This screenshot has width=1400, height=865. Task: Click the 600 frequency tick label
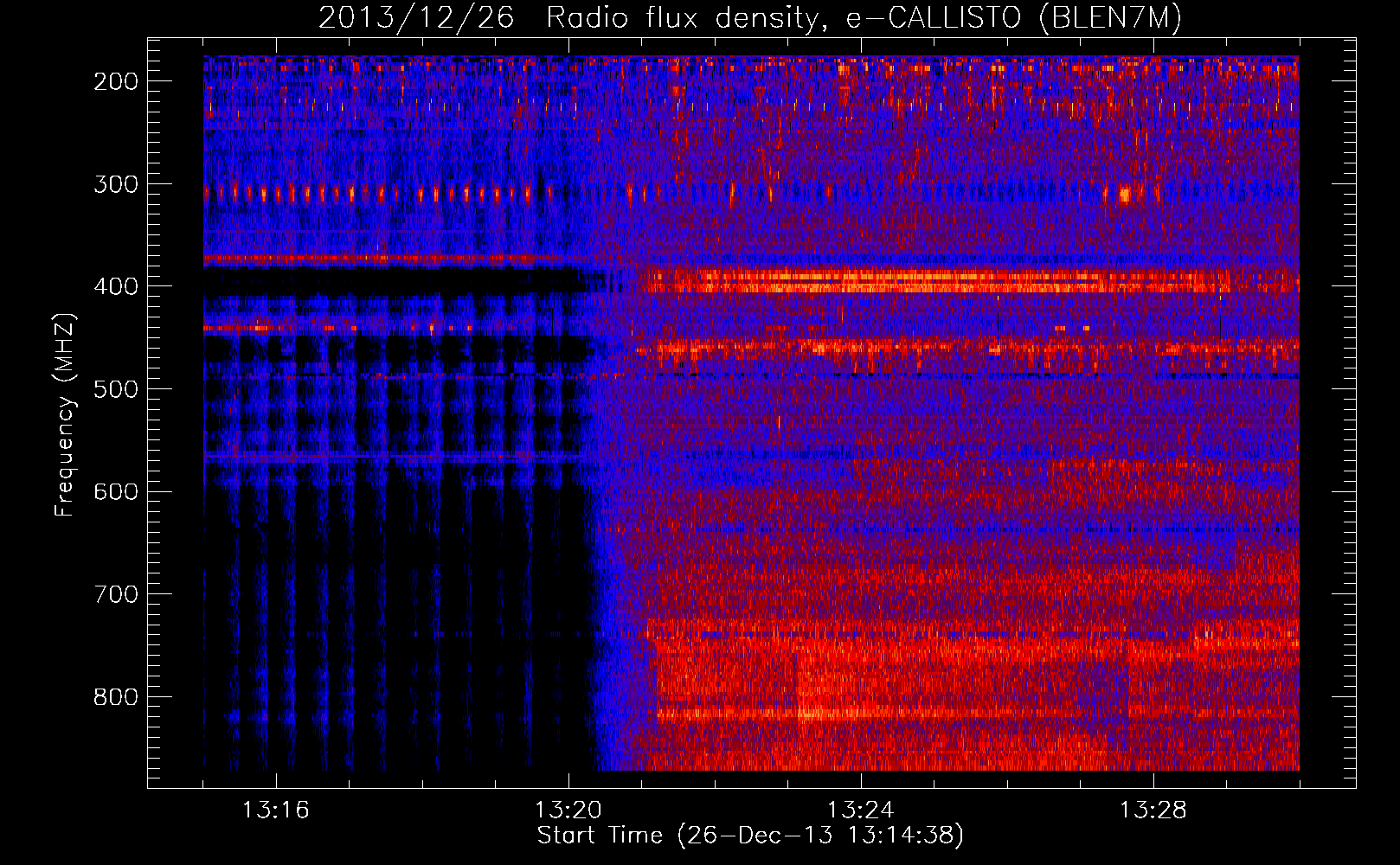pos(116,491)
